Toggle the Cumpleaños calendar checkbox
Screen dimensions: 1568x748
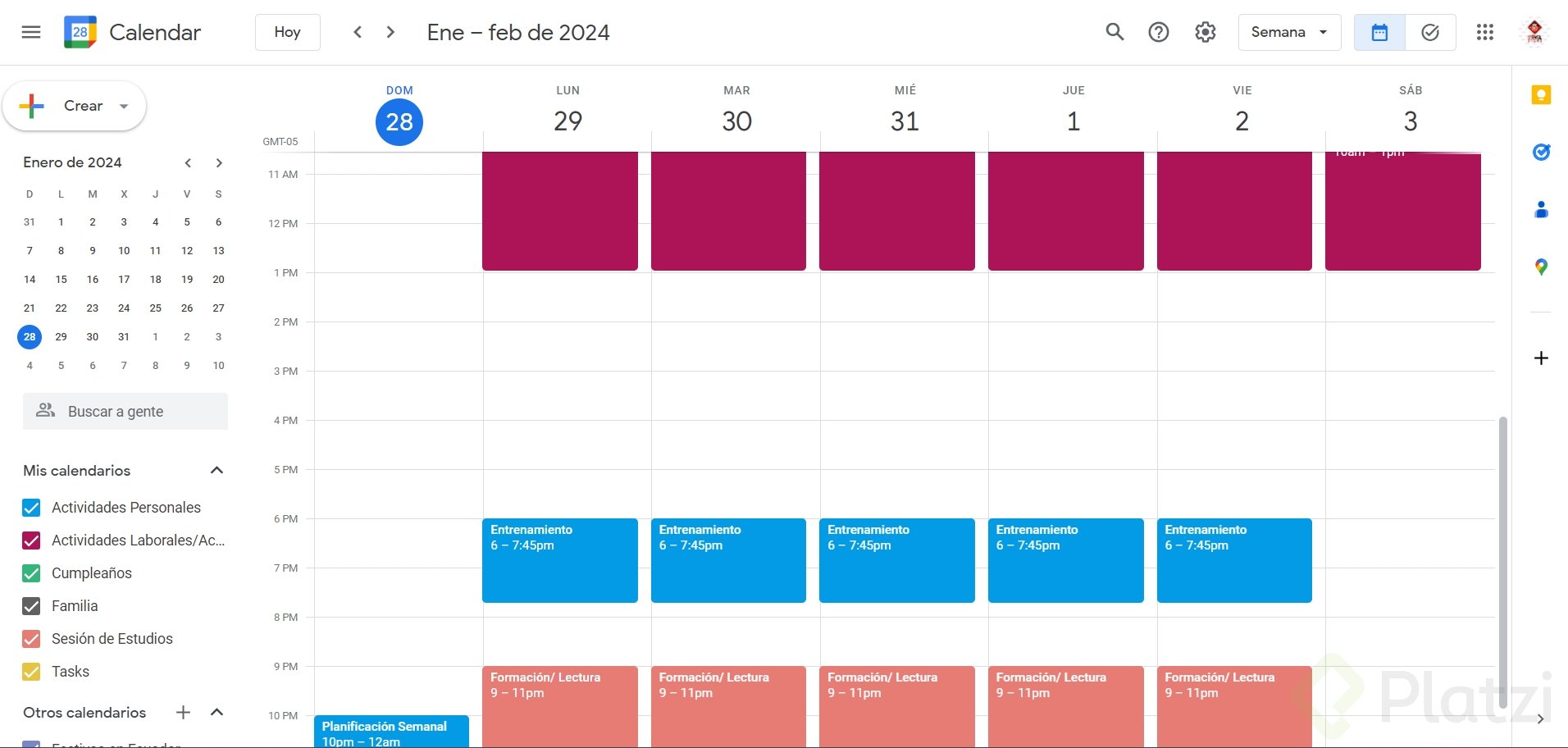pos(31,573)
